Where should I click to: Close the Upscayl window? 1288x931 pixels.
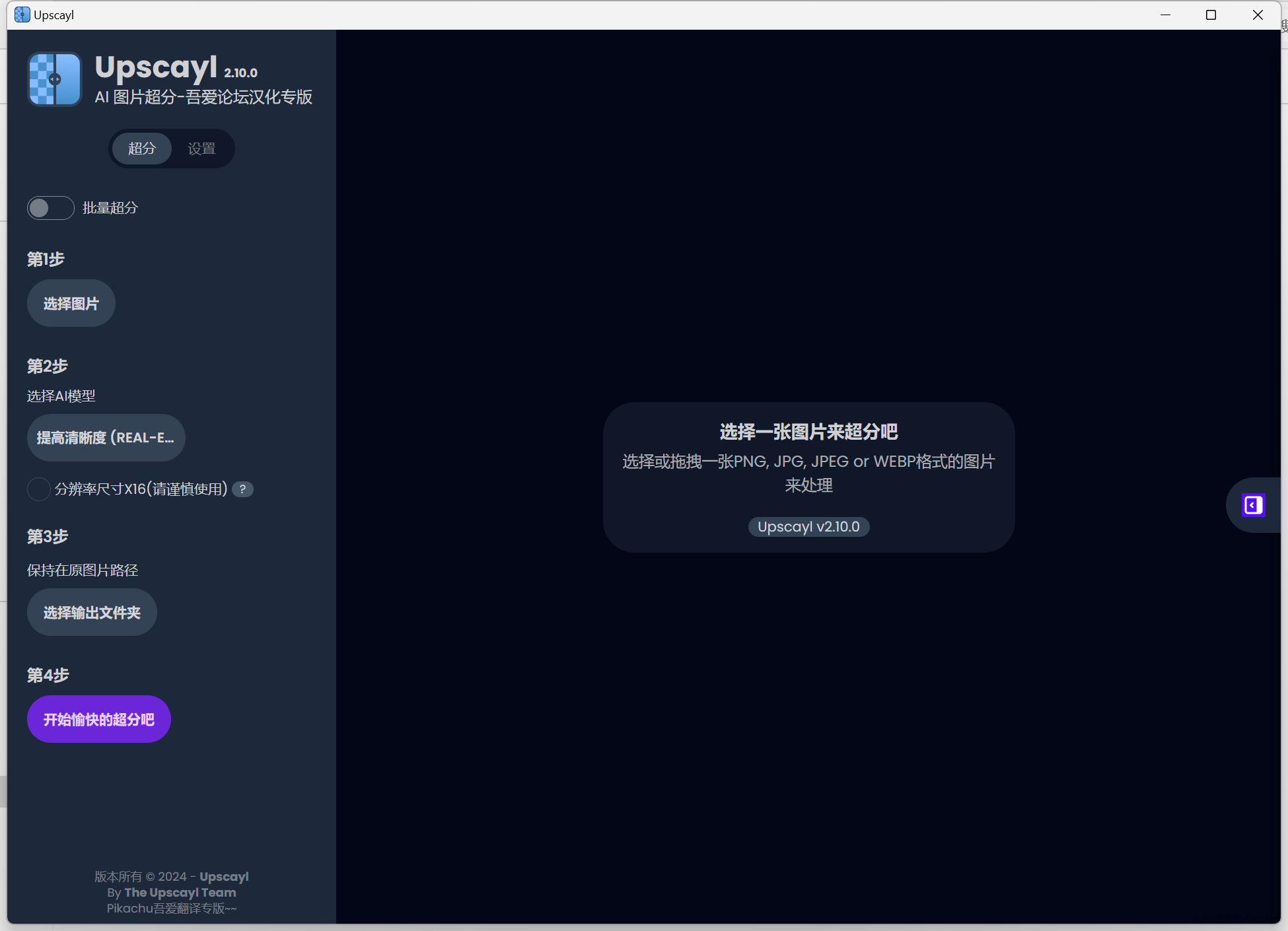[x=1258, y=15]
